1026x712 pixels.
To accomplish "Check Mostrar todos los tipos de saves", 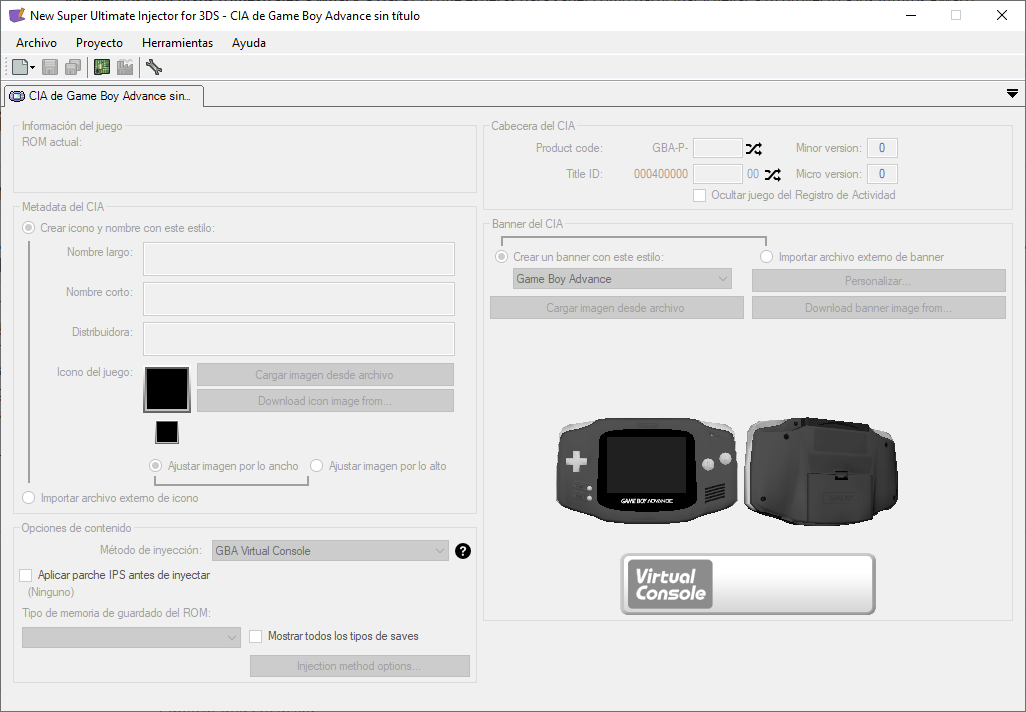I will pos(256,636).
